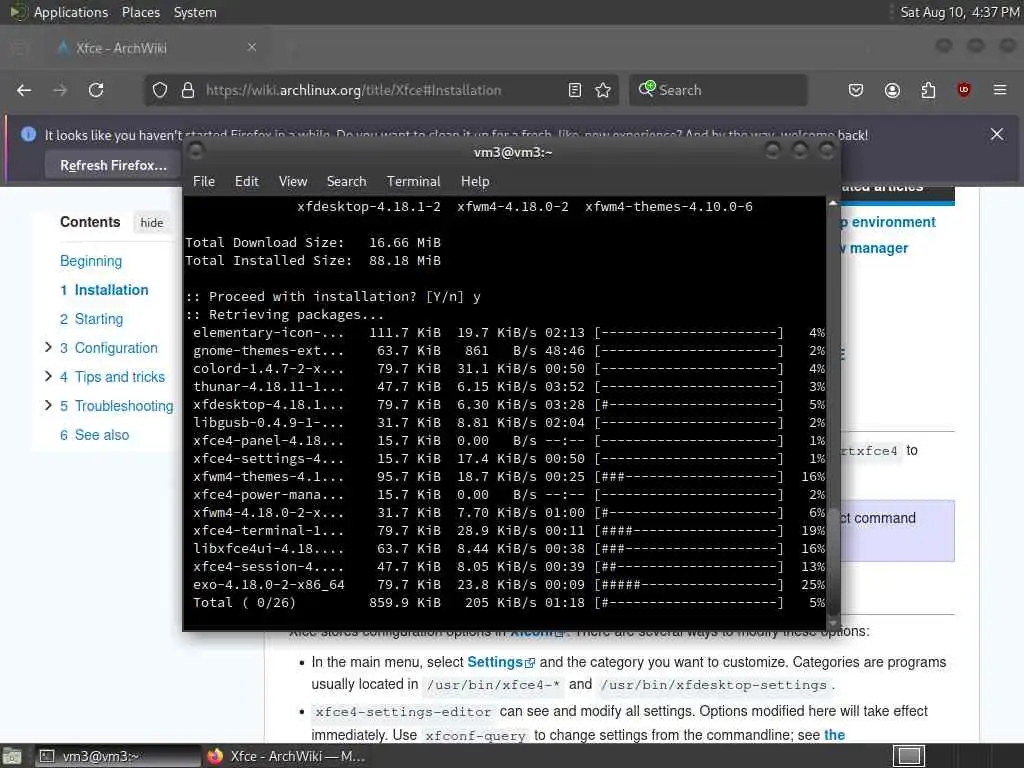Toggle reader view icon in address bar
The width and height of the screenshot is (1024, 768).
[x=575, y=90]
